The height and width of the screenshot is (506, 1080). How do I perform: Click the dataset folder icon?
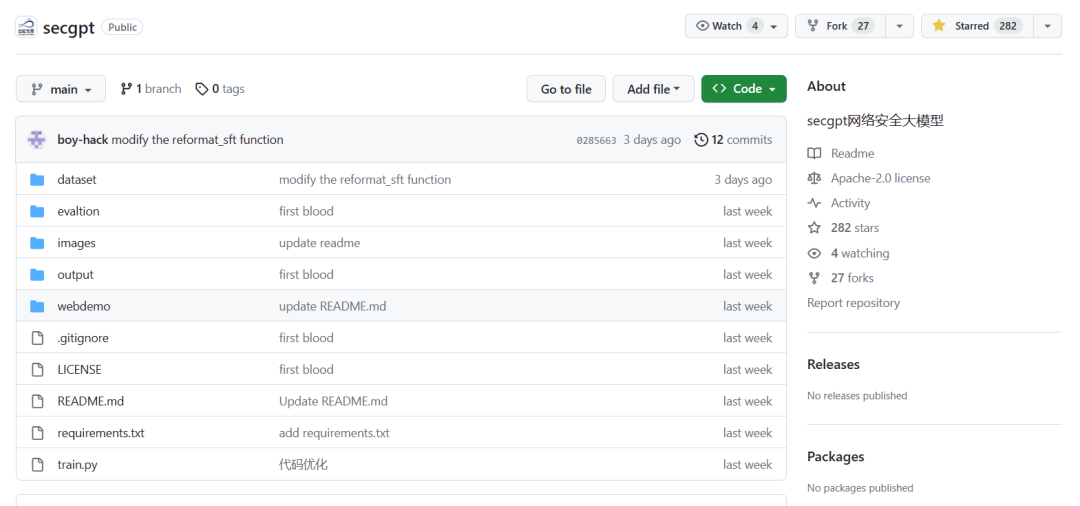coord(37,180)
